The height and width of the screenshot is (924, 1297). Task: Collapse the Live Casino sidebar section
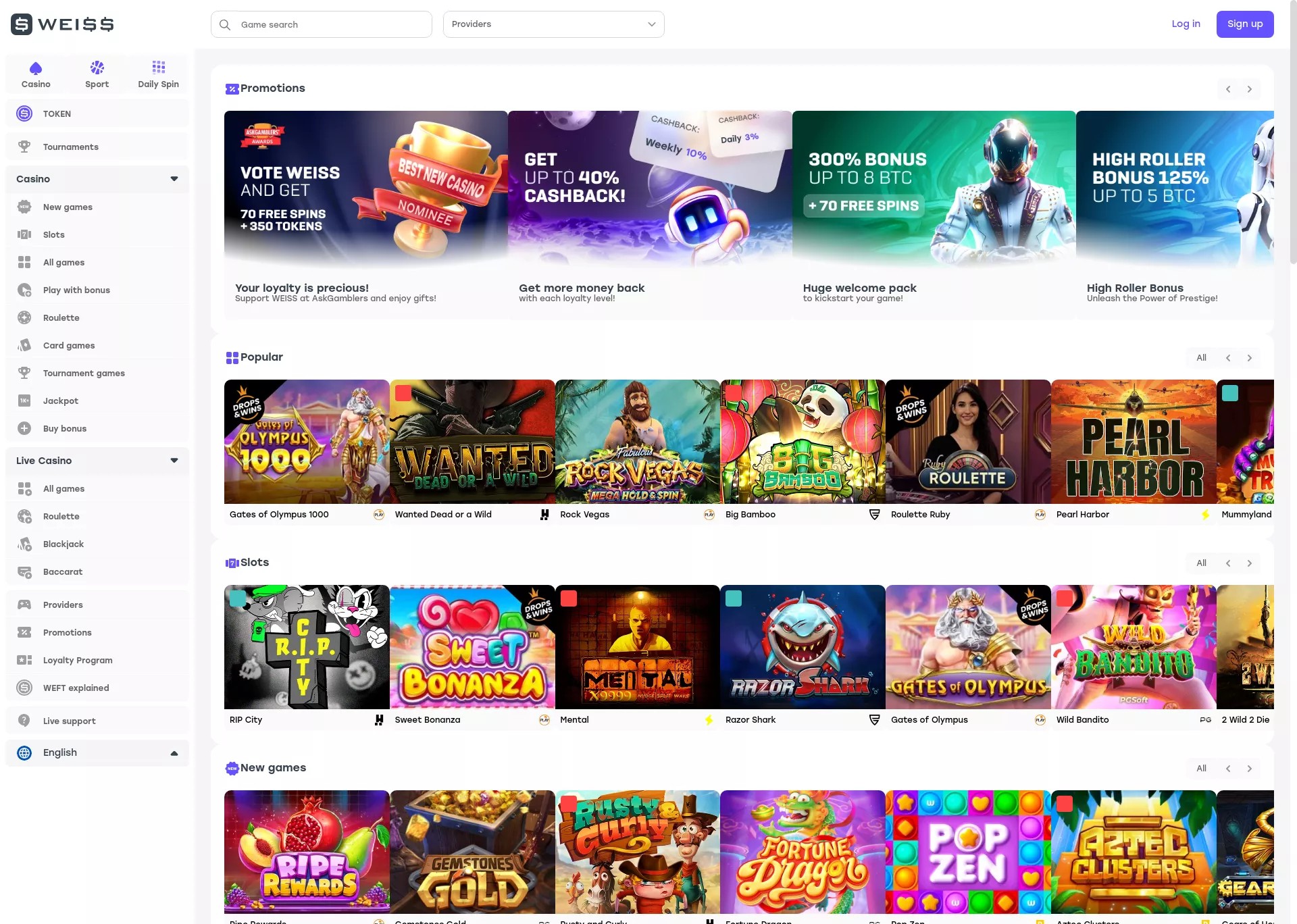pos(174,461)
